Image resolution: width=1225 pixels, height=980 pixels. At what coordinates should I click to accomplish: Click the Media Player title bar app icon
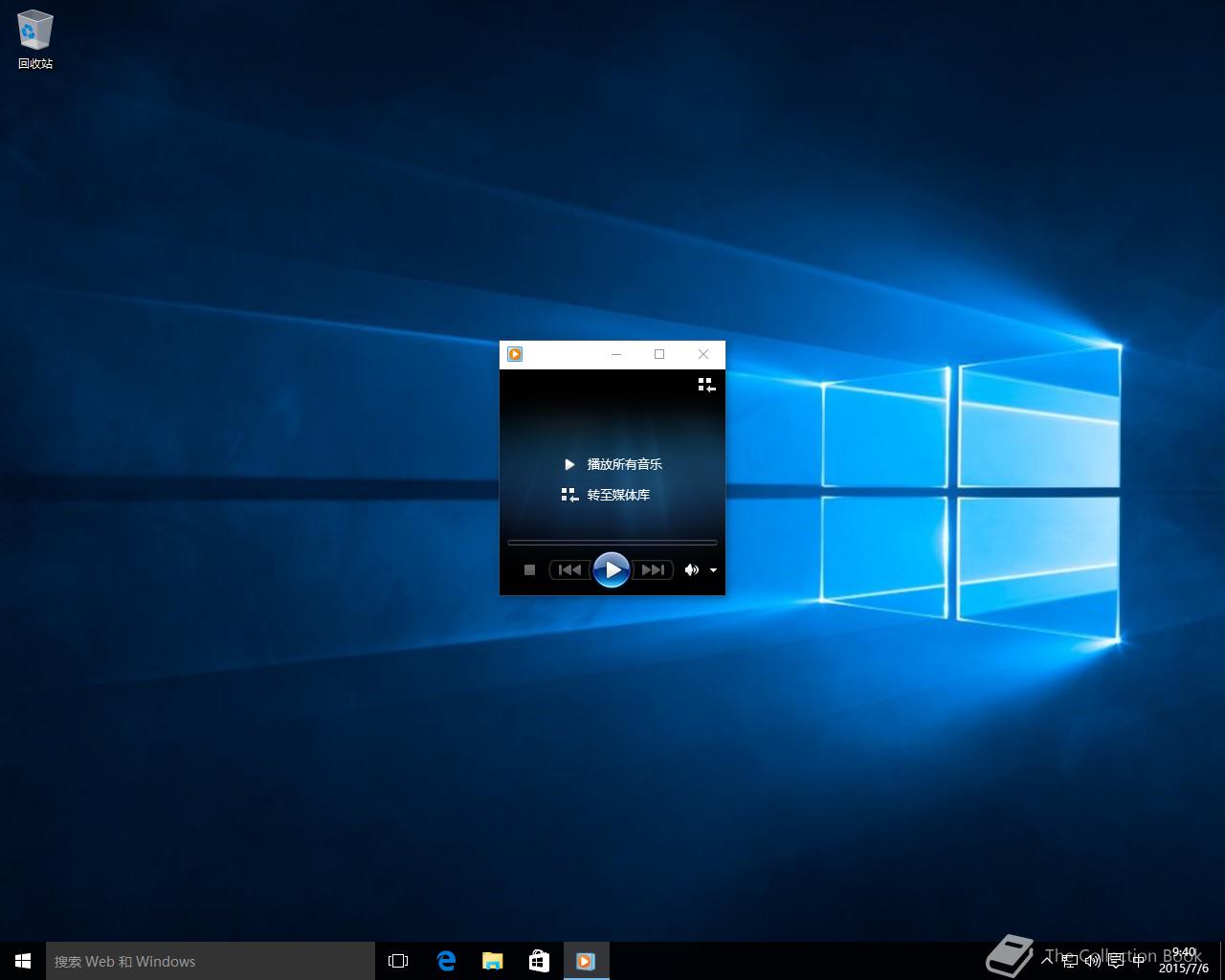coord(515,354)
